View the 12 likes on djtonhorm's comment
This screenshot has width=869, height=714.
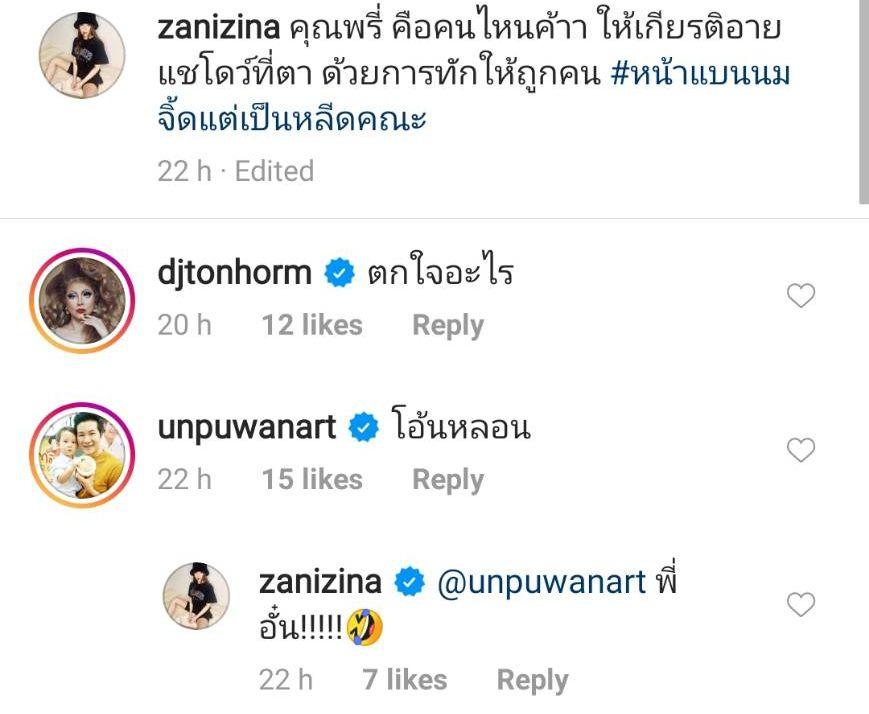[x=312, y=325]
